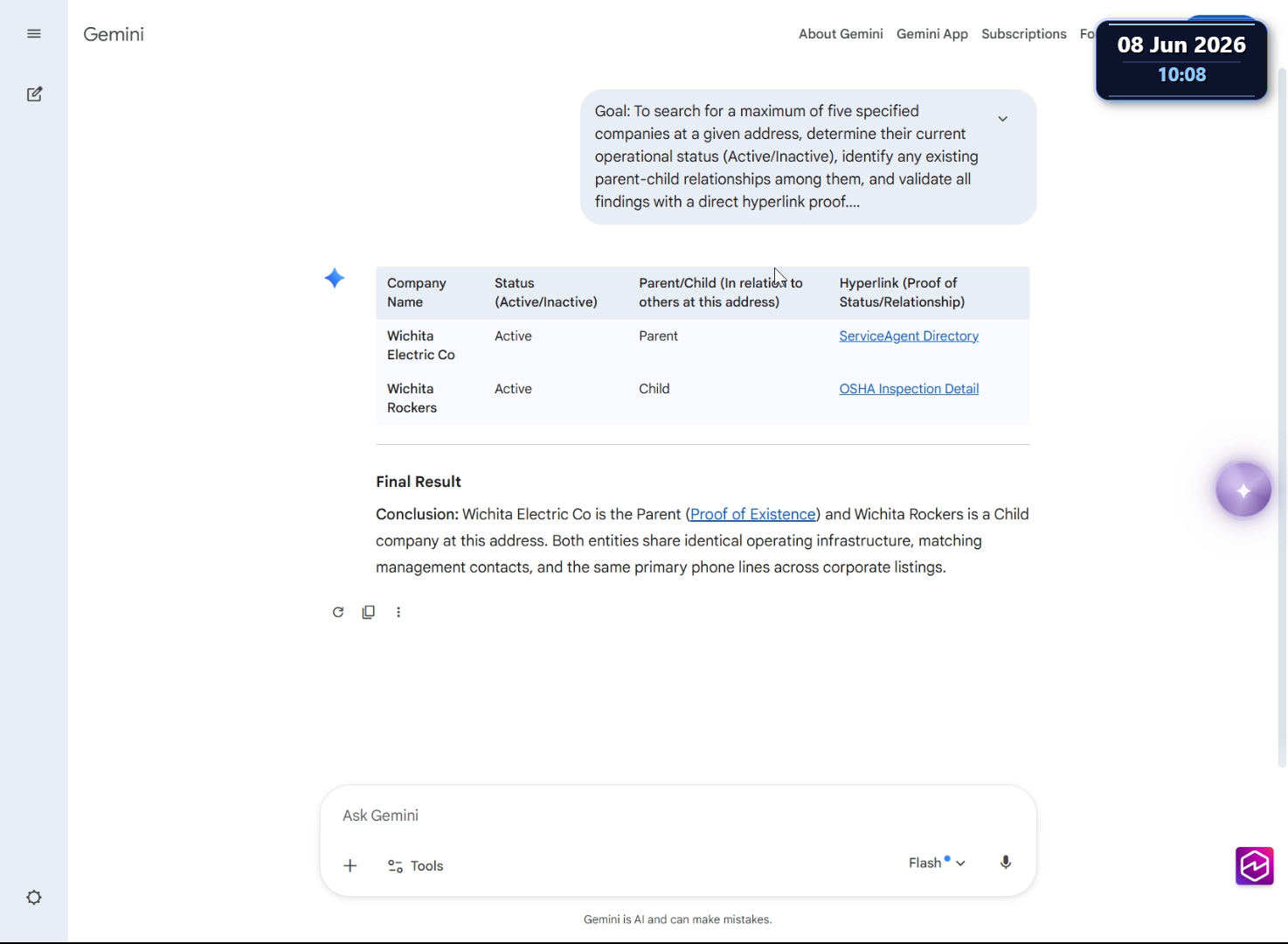Click the Gemini sparkle response icon
1288x944 pixels.
click(x=335, y=279)
